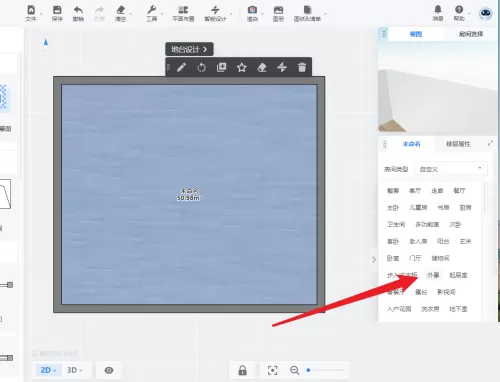
Task: Click the 清空 clear eraser icon
Action: tap(121, 10)
